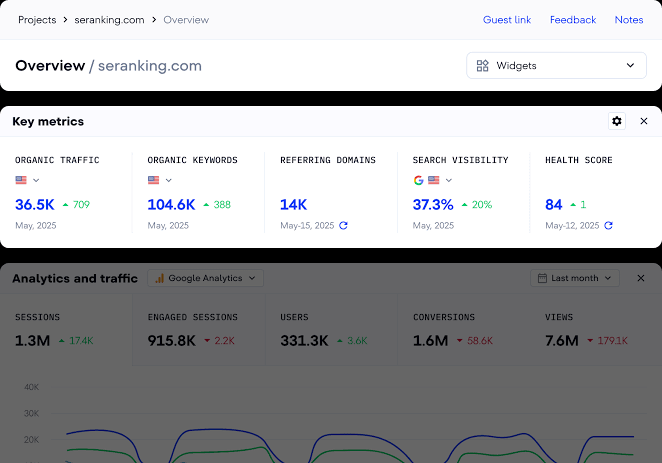Open Google Analytics source dropdown
Screen dimensions: 662x463
tap(205, 278)
